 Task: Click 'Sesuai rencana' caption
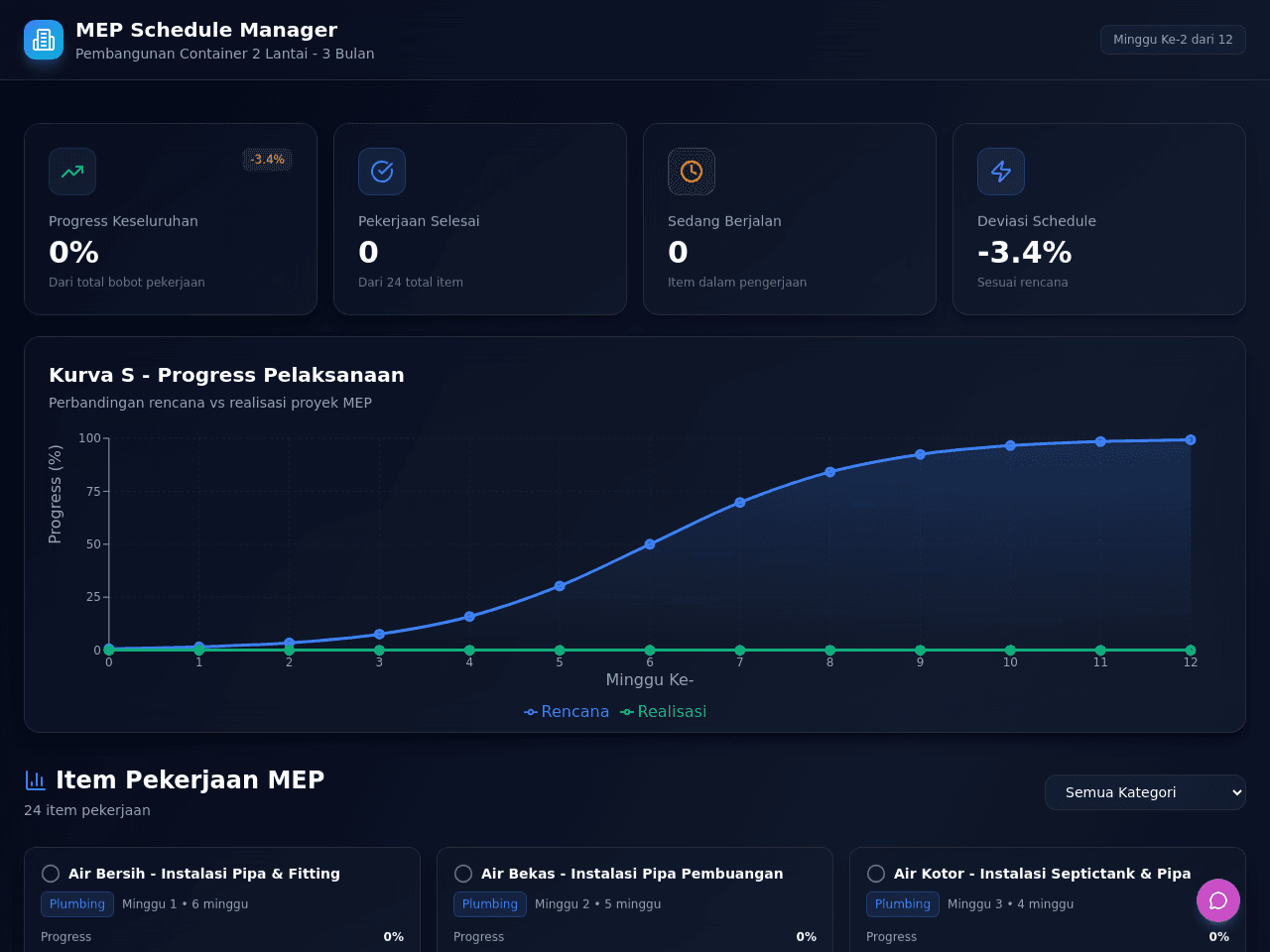pyautogui.click(x=1023, y=283)
